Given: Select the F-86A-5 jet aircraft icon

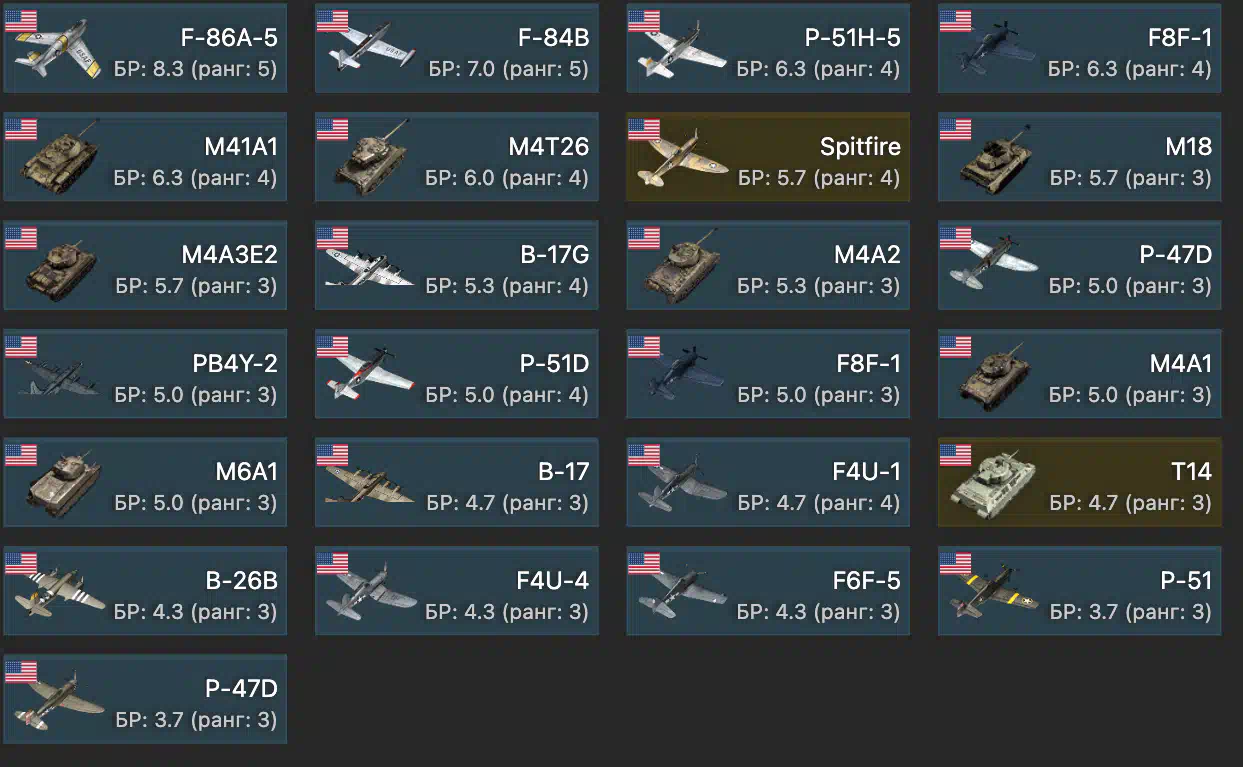Looking at the screenshot, I should pyautogui.click(x=58, y=57).
